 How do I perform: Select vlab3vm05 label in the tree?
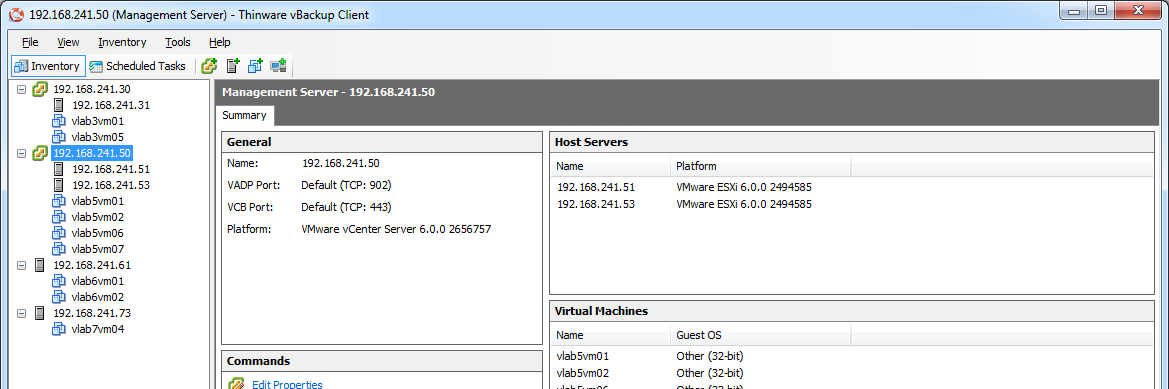tap(97, 137)
